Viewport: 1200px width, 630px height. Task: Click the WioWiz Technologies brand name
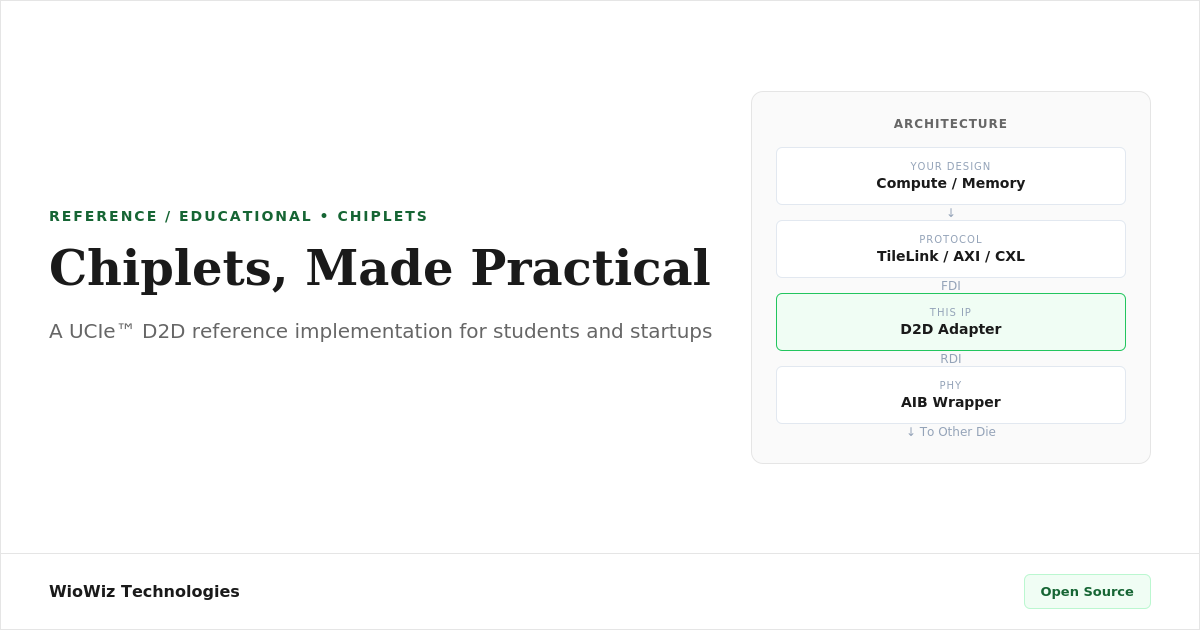[144, 591]
